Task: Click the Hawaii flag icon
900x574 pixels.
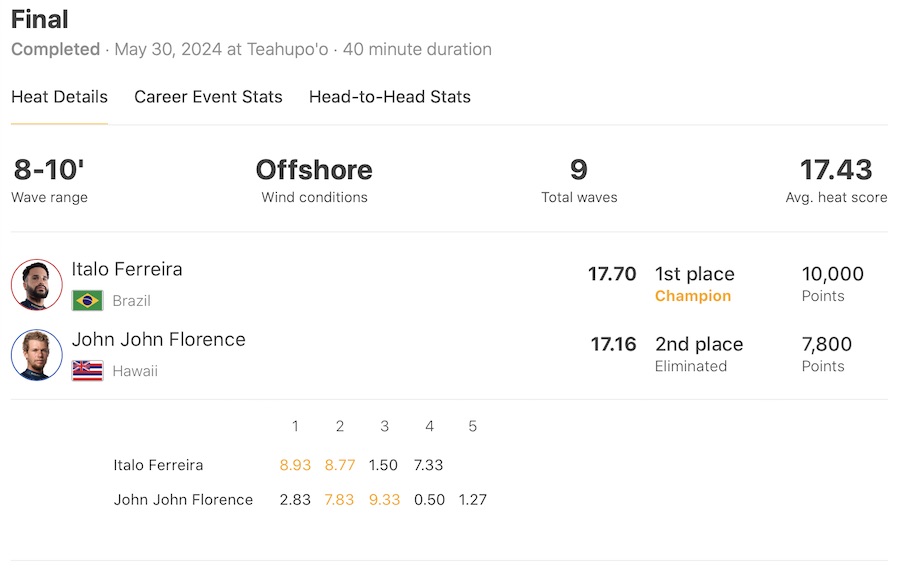Action: coord(87,370)
